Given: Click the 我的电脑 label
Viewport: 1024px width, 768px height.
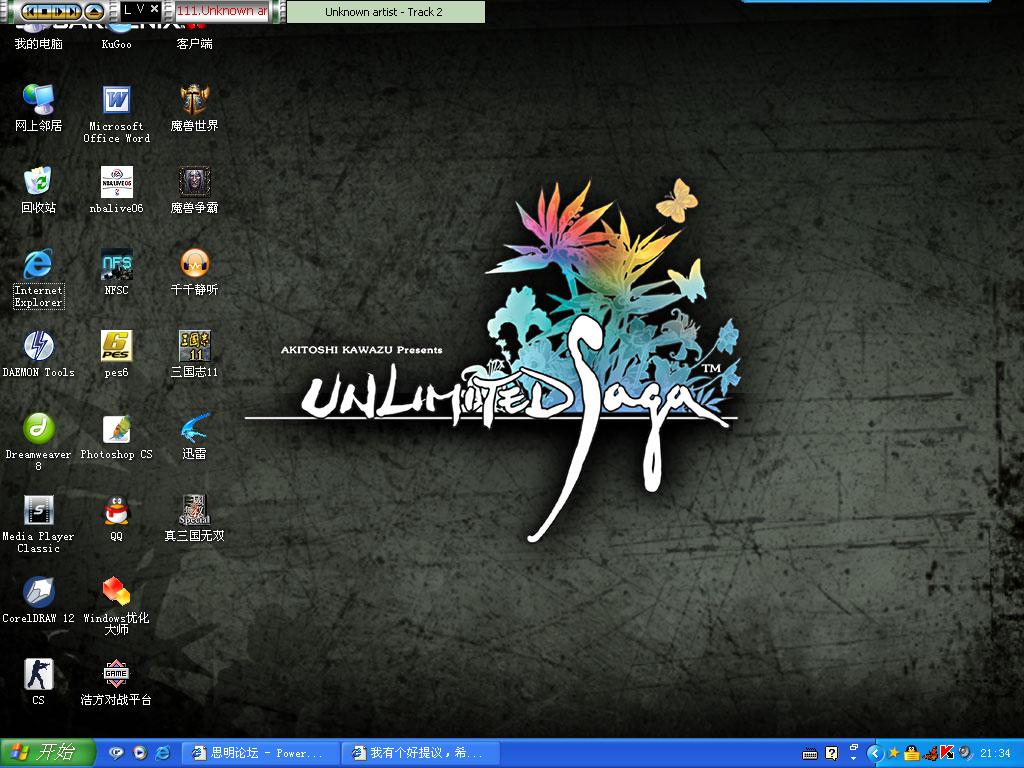Looking at the screenshot, I should click(x=39, y=44).
